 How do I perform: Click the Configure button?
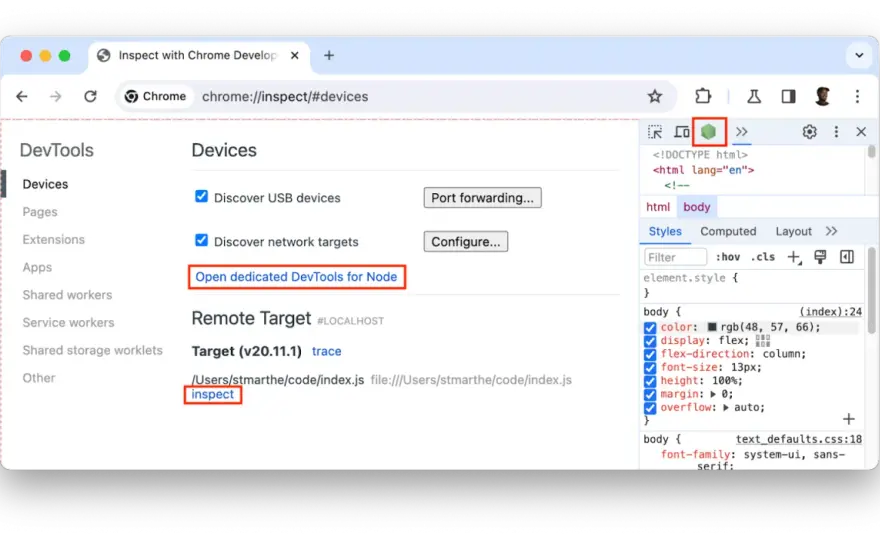pos(466,241)
